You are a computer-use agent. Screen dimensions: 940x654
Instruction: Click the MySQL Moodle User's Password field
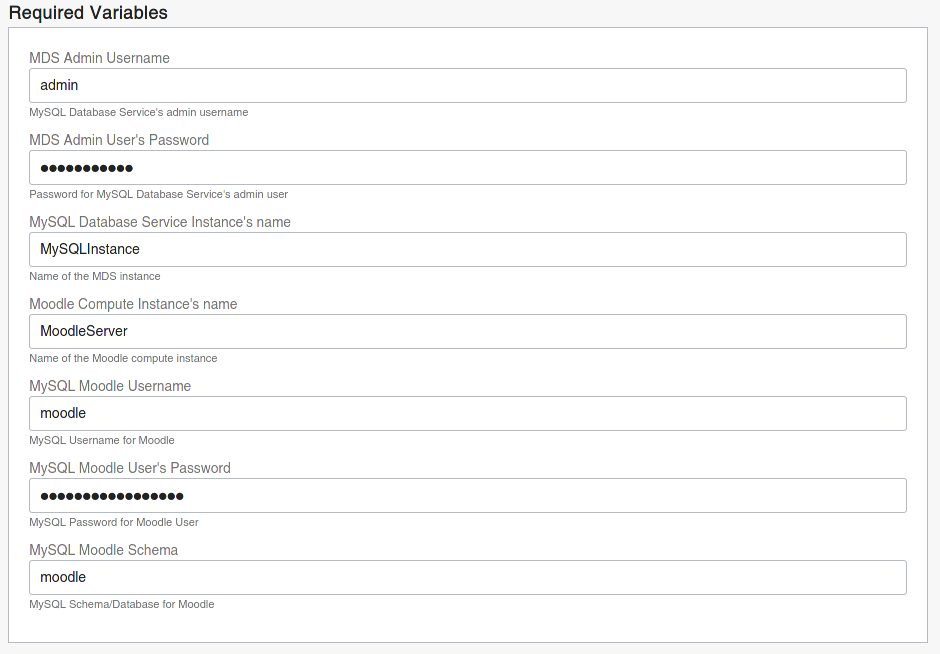click(x=468, y=496)
